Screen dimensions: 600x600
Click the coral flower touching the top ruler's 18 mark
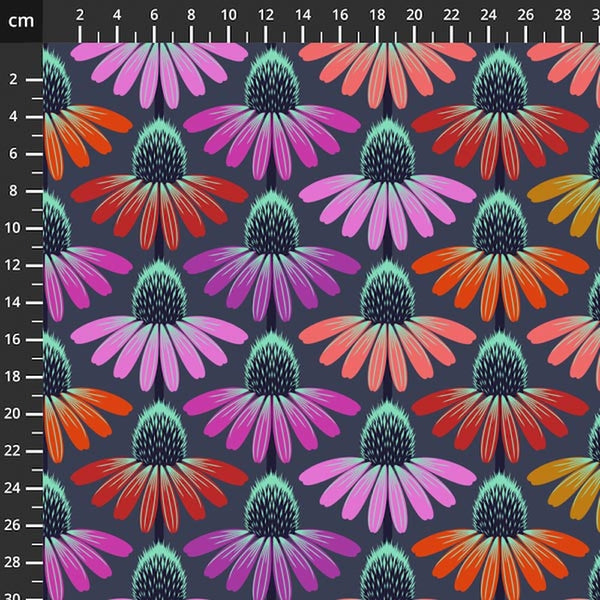point(385,68)
